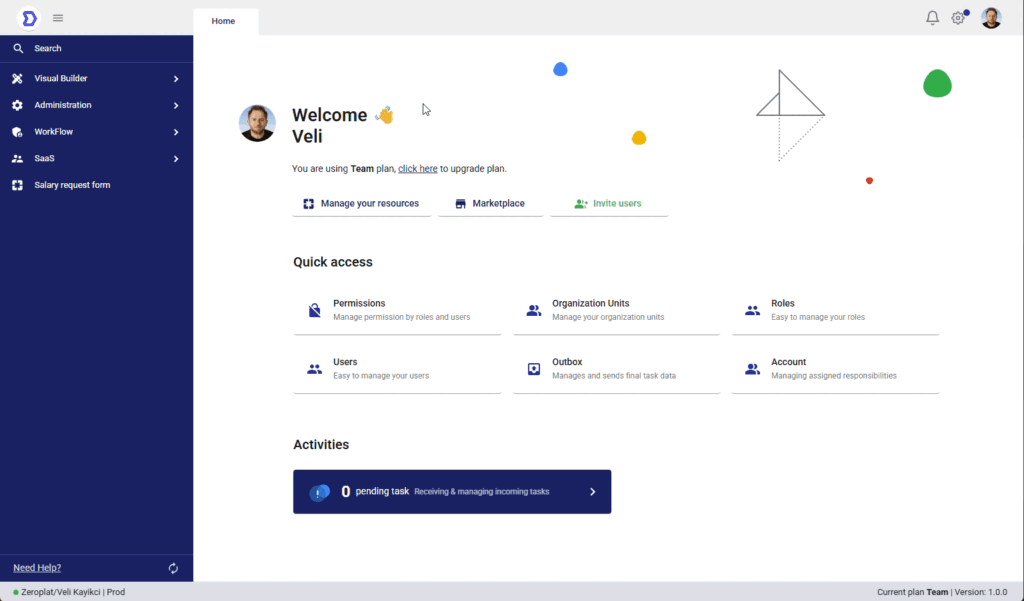Expand the SaaS menu chevron
Image resolution: width=1024 pixels, height=601 pixels.
[x=176, y=159]
